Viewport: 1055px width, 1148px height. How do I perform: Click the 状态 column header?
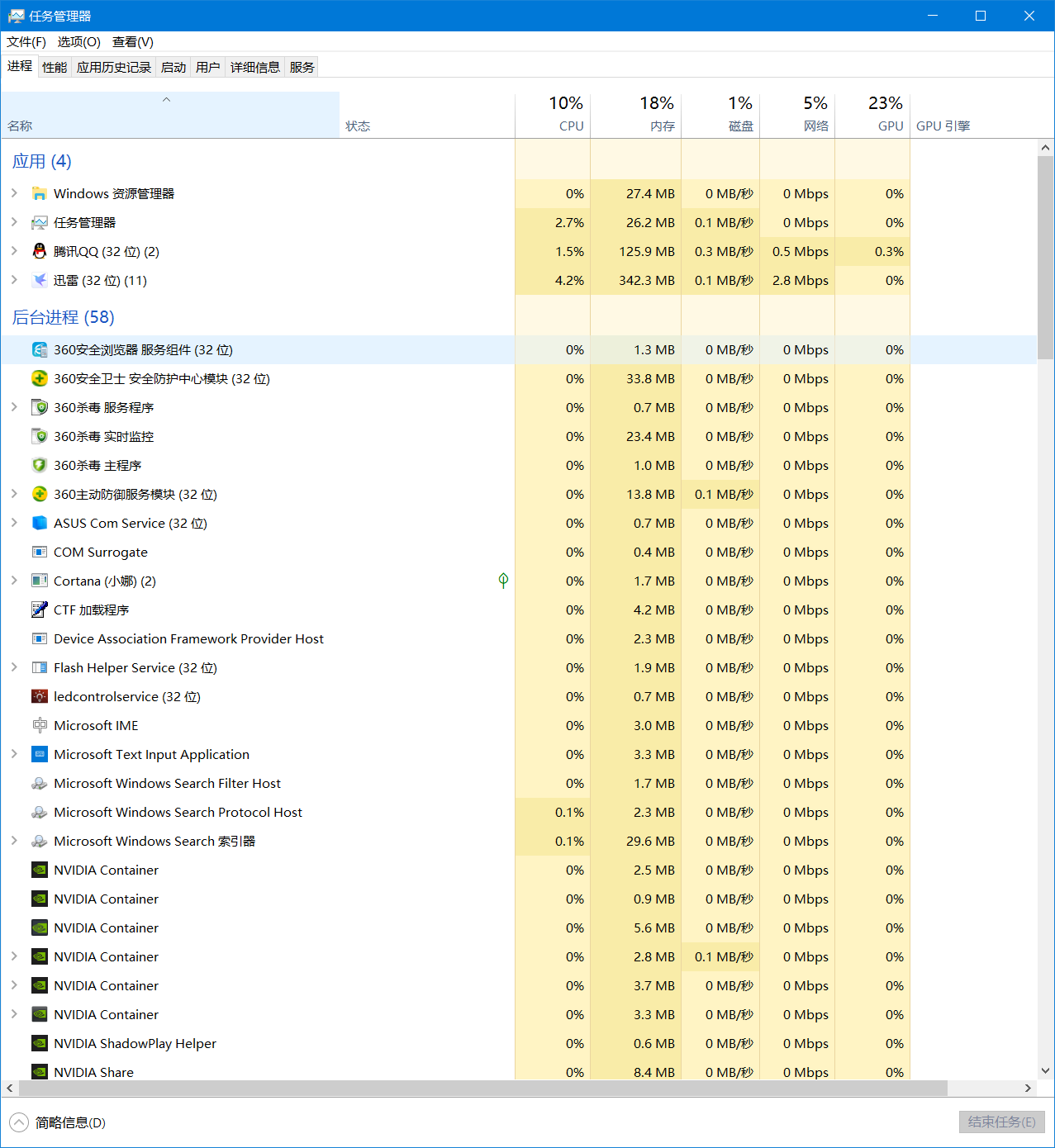[x=427, y=114]
